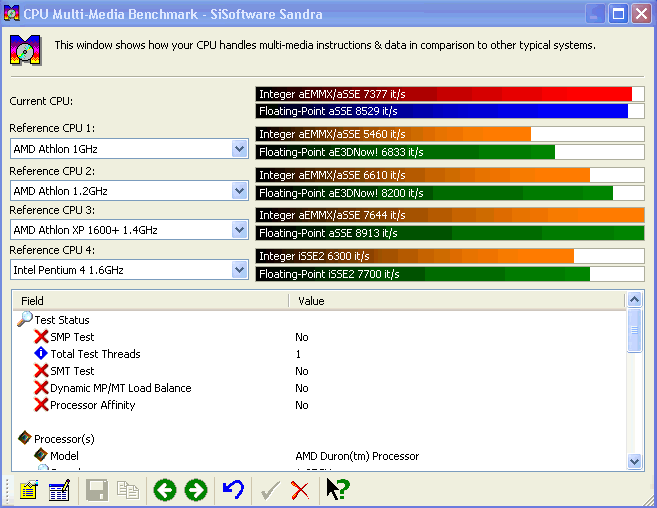Click the Total Test Threads value 1
This screenshot has width=657, height=508.
point(298,354)
